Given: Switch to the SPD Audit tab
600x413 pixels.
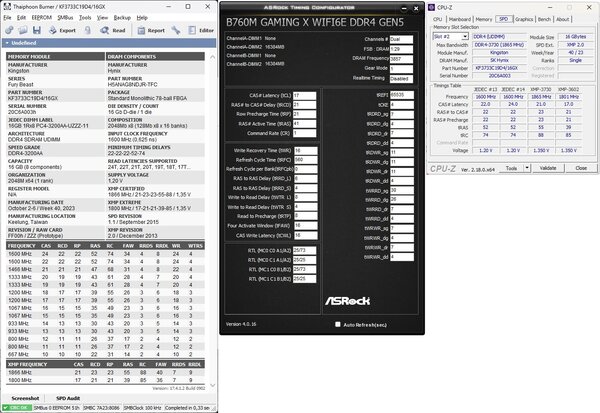Looking at the screenshot, I should tap(68, 398).
